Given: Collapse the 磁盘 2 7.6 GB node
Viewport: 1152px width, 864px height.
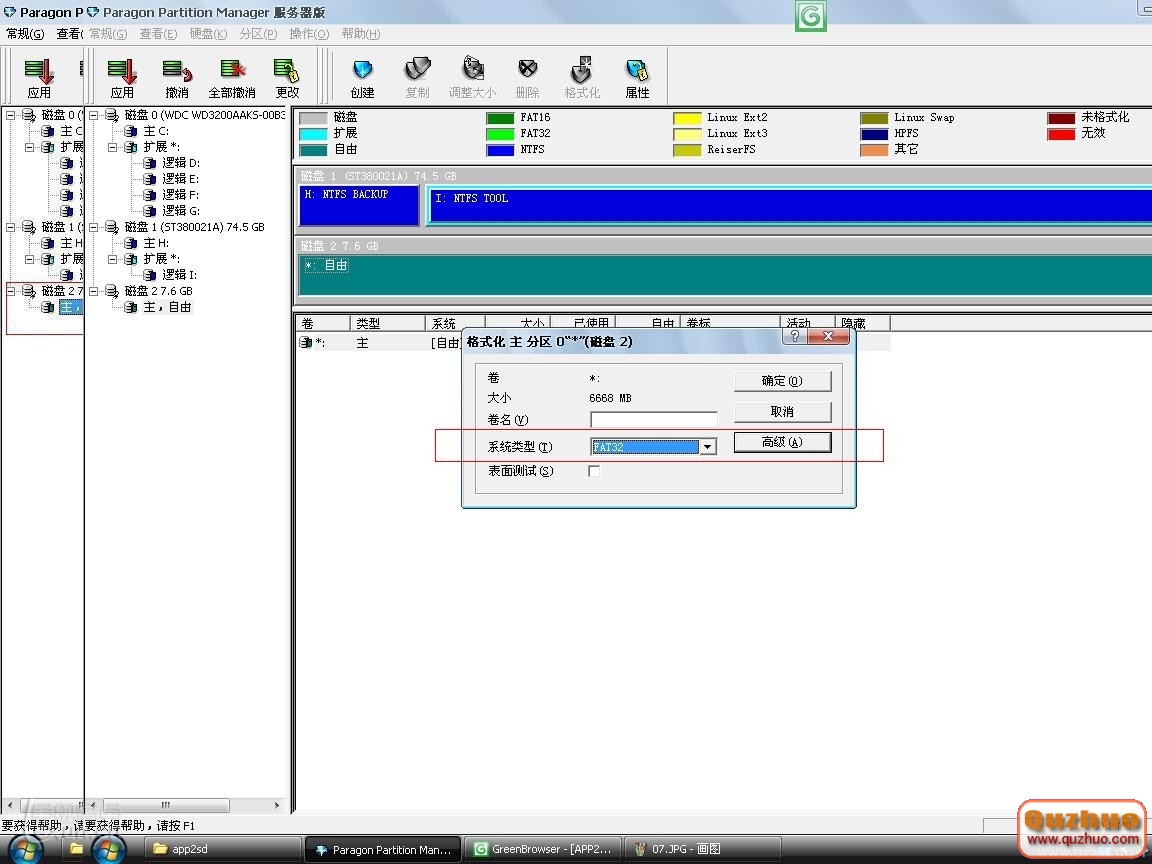Looking at the screenshot, I should tap(94, 291).
